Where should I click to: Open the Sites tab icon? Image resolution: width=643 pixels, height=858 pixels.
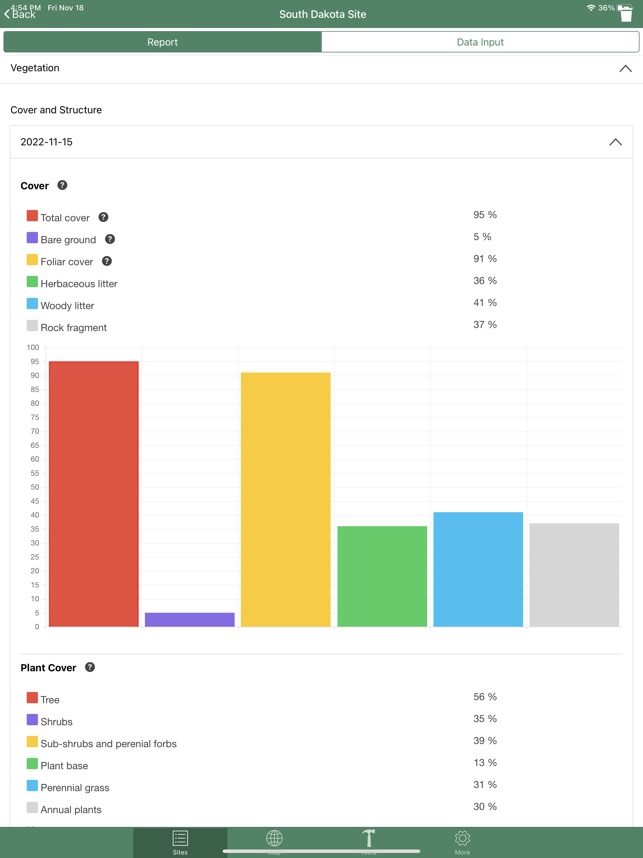(180, 841)
